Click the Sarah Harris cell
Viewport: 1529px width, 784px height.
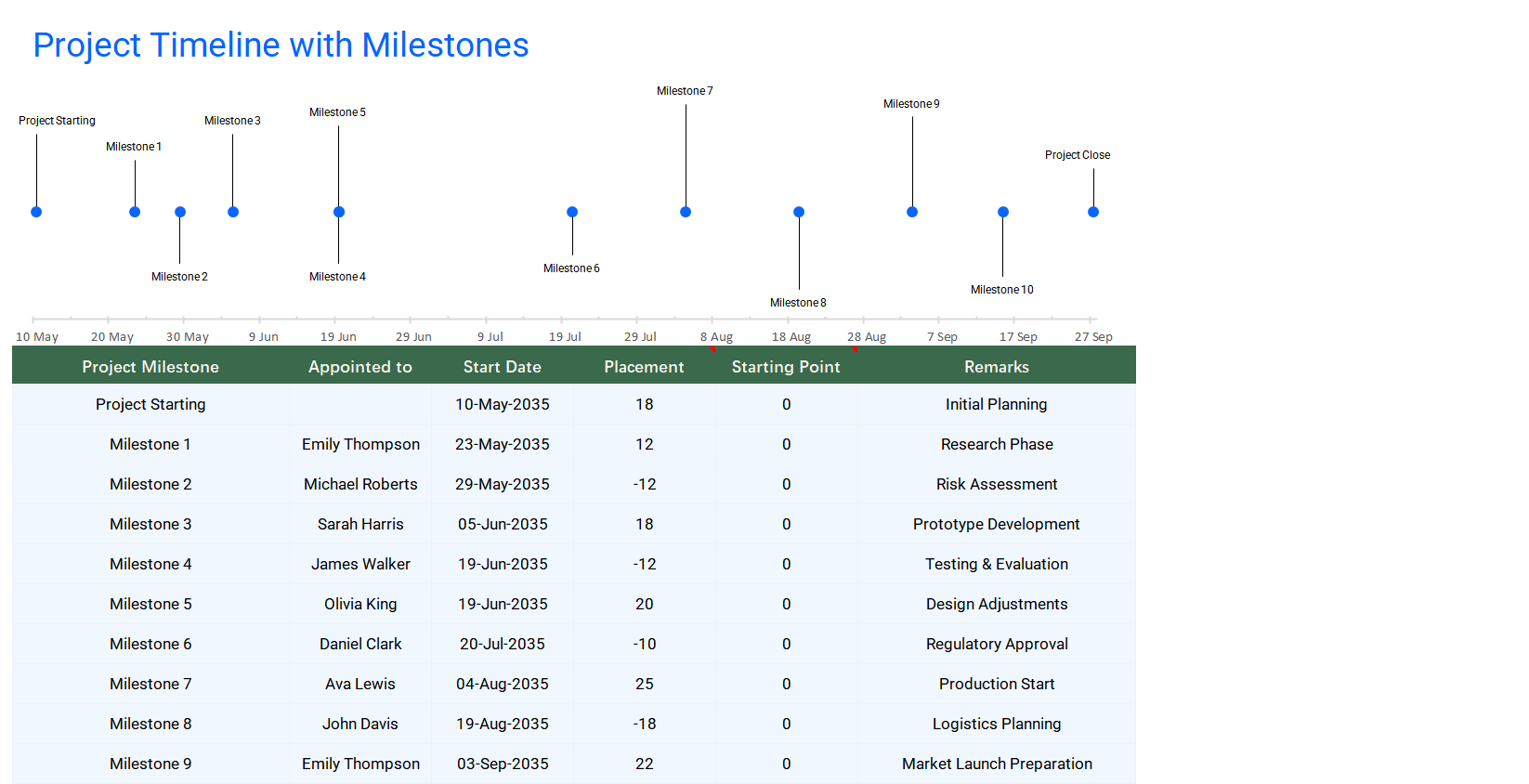pos(360,524)
